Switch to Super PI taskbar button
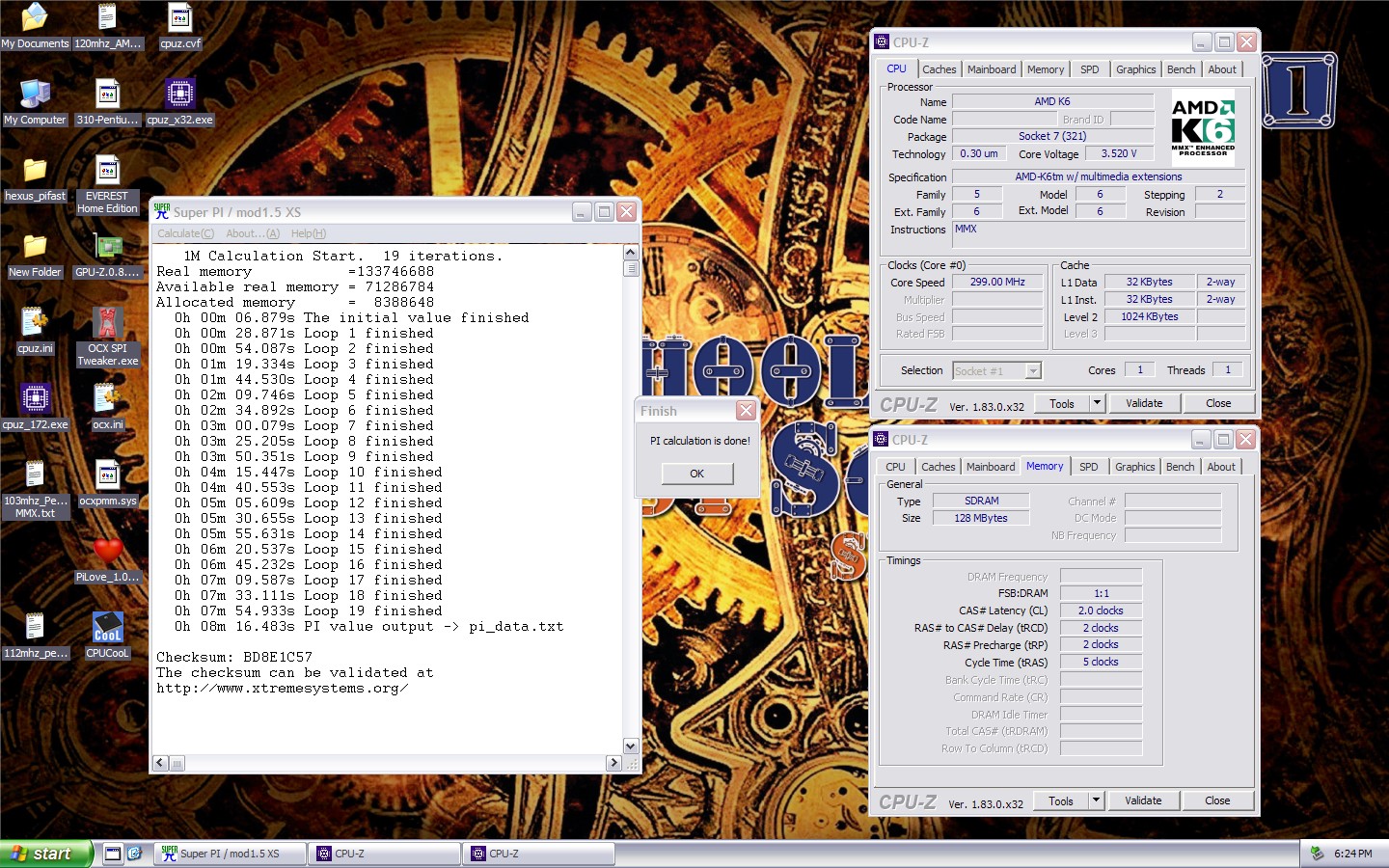This screenshot has width=1389, height=868. pyautogui.click(x=230, y=854)
